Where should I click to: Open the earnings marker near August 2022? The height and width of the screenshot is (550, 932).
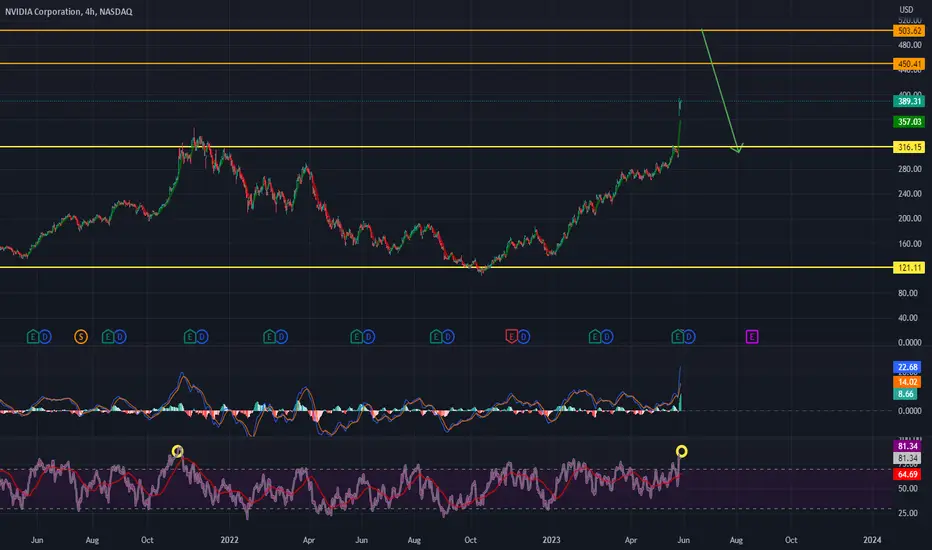[x=436, y=337]
